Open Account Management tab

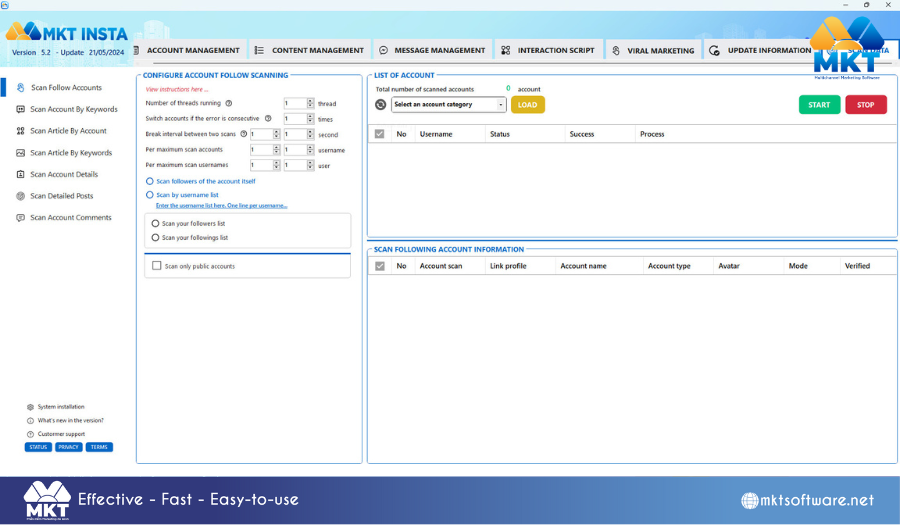click(x=190, y=50)
